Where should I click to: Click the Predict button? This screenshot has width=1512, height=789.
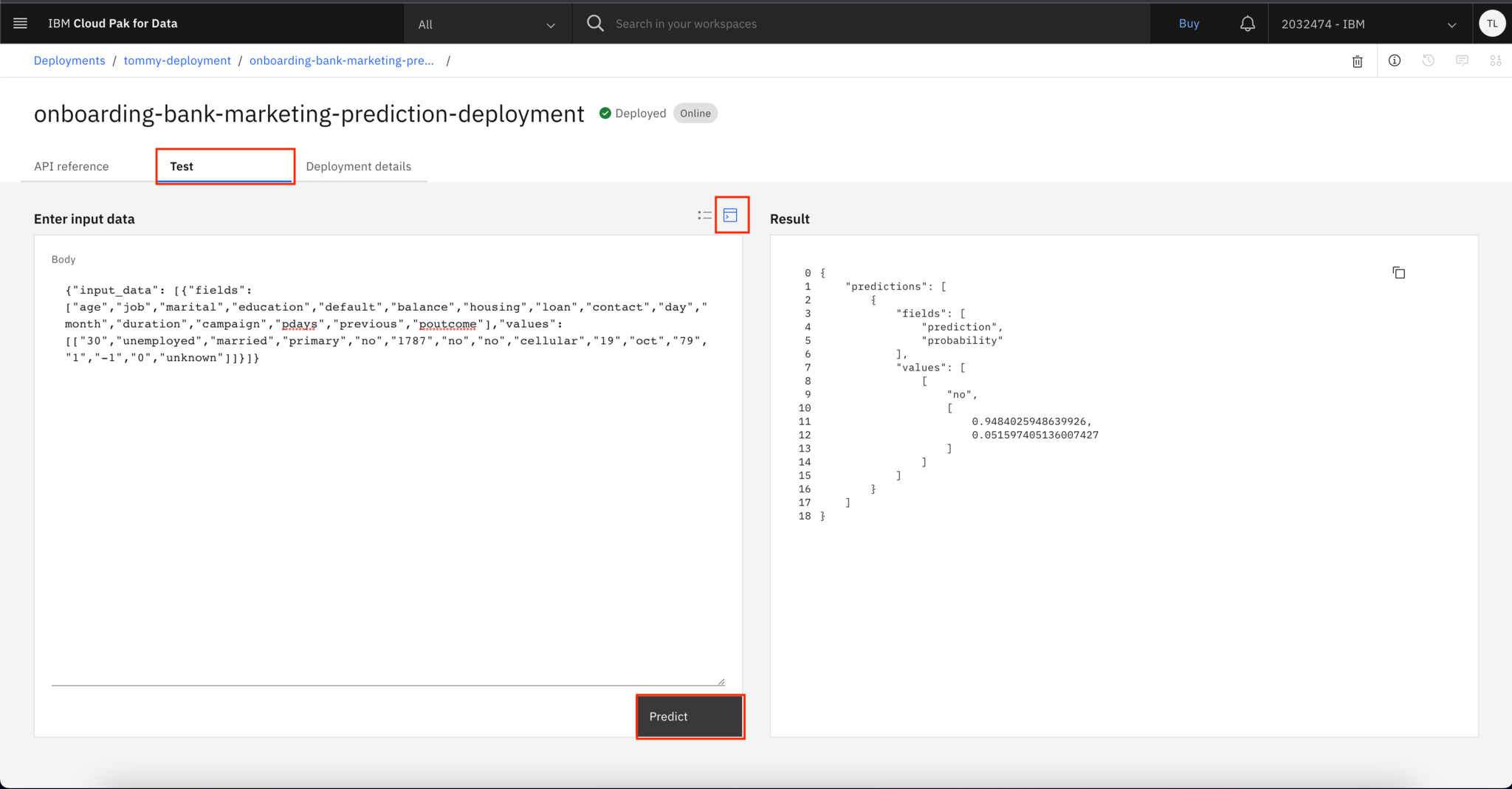click(690, 717)
